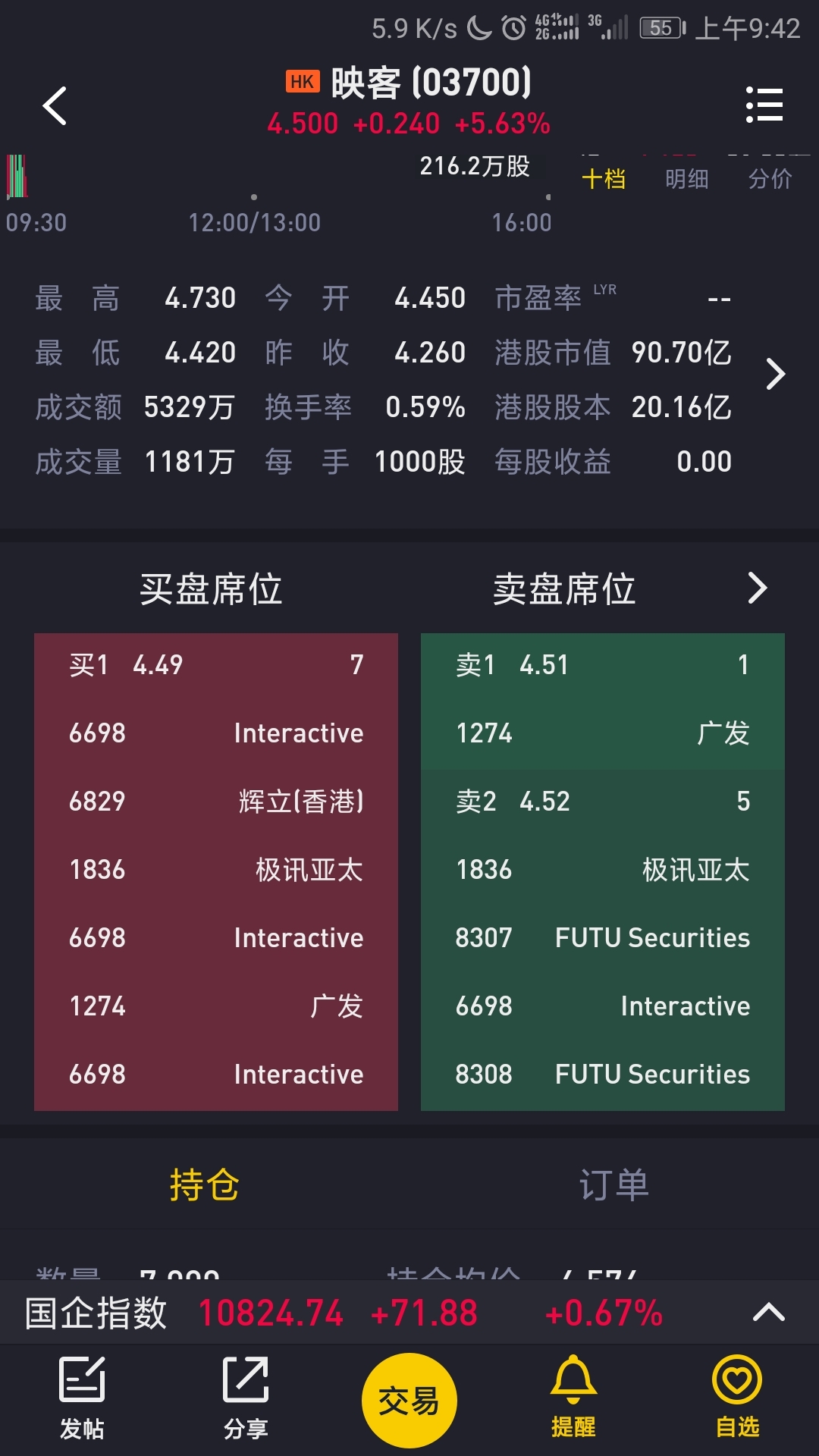This screenshot has height=1456, width=819.
Task: Select the 持仓 holdings tab
Action: (205, 1185)
